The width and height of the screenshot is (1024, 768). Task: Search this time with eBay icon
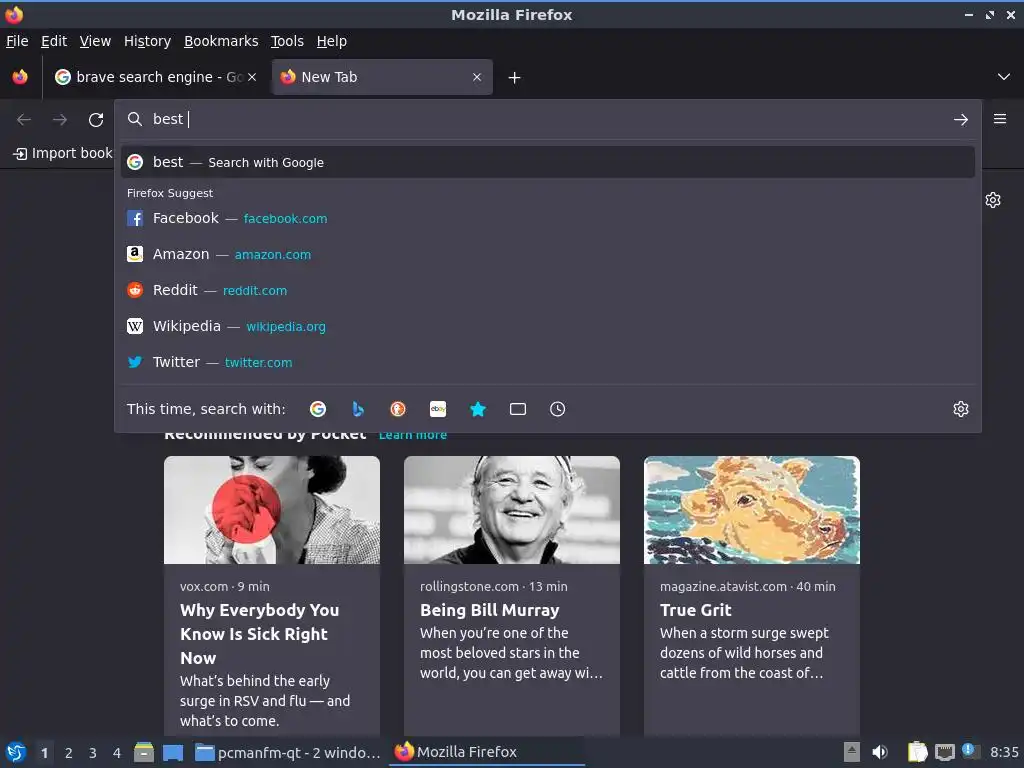[438, 409]
